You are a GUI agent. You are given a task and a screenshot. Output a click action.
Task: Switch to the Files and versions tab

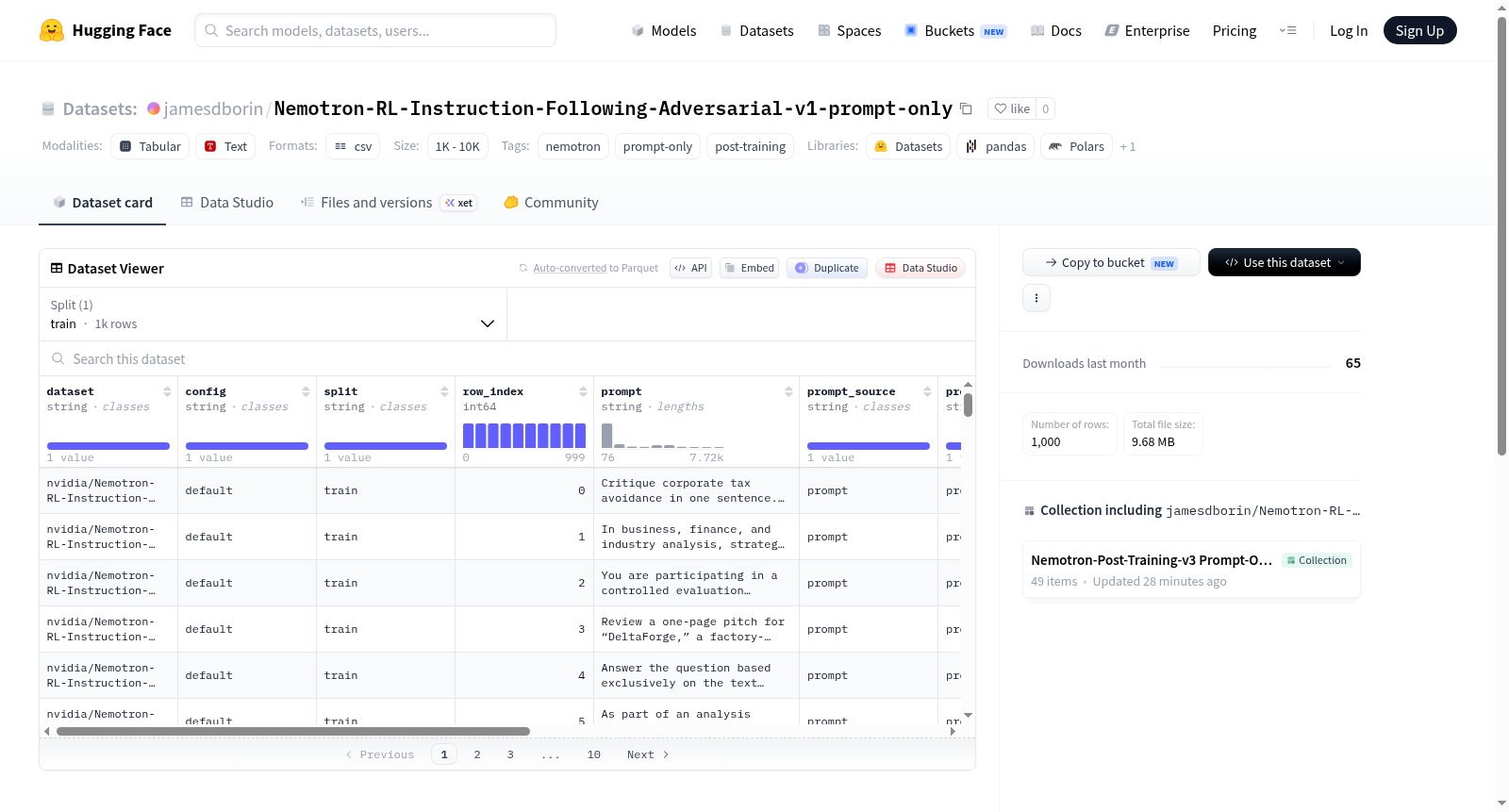click(x=388, y=202)
